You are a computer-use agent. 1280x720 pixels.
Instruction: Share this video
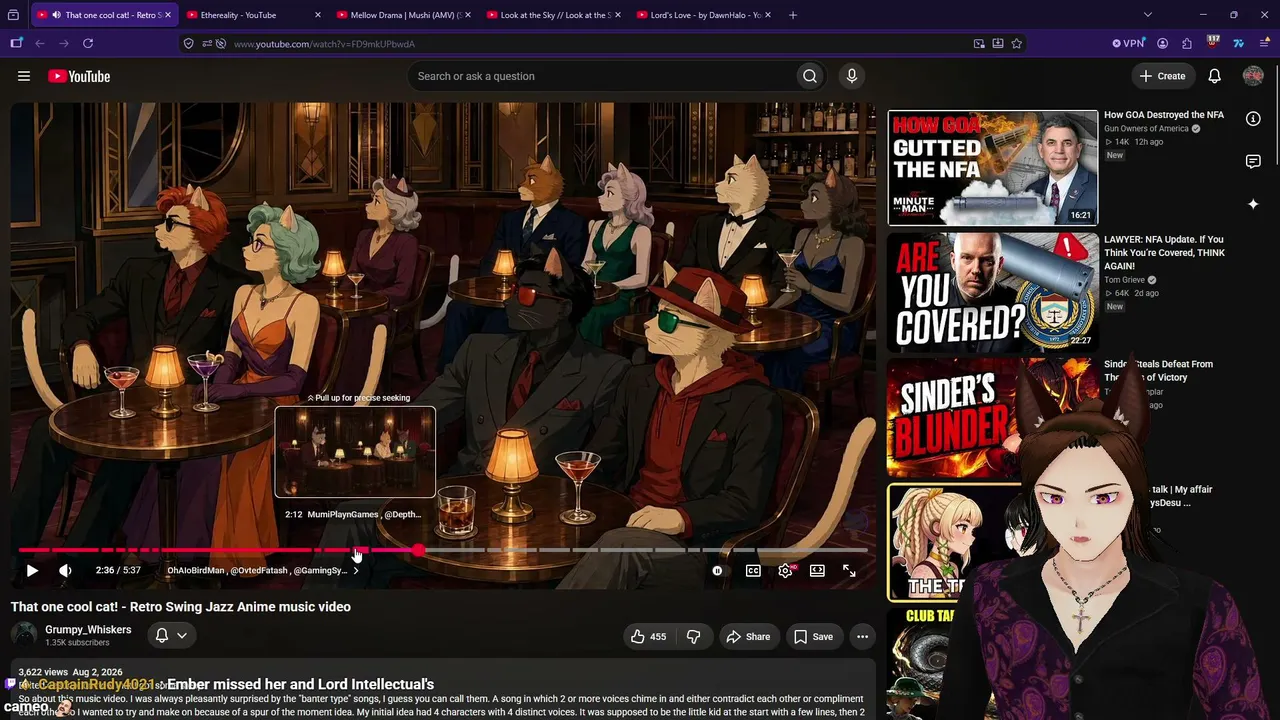coord(748,636)
